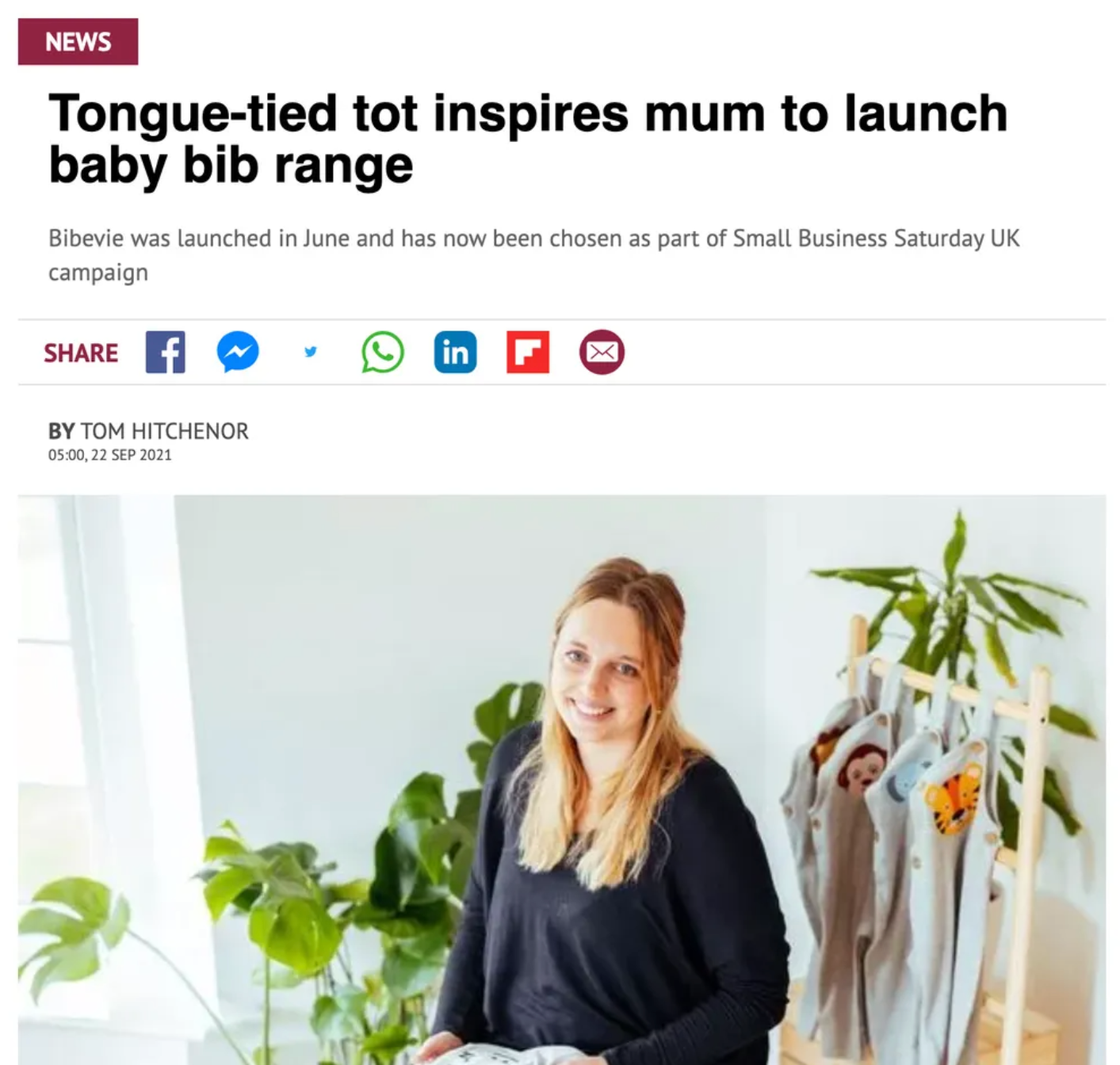
Task: Share the article on Facebook
Action: 165,352
